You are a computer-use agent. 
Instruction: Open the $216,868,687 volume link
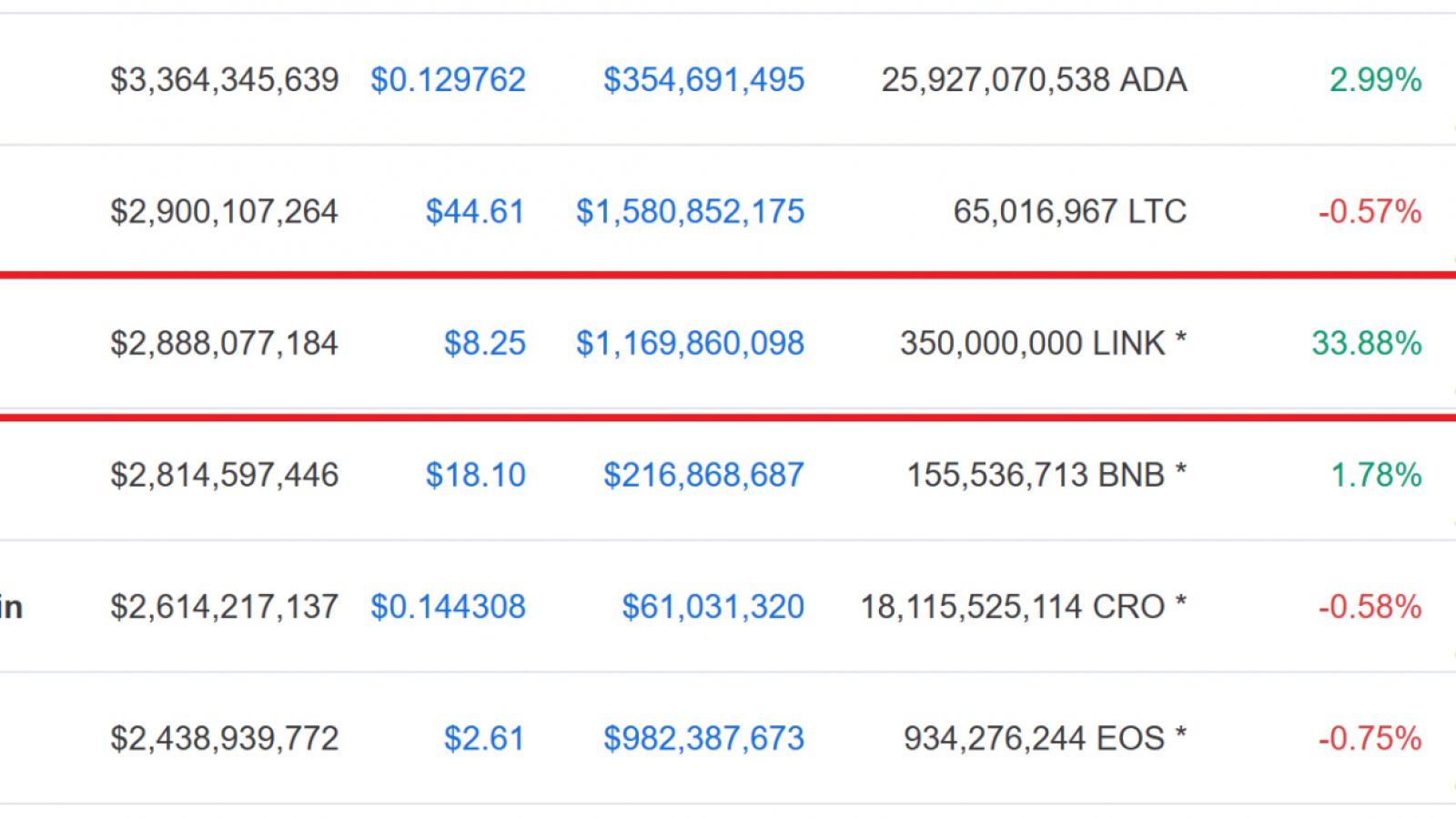(x=703, y=475)
